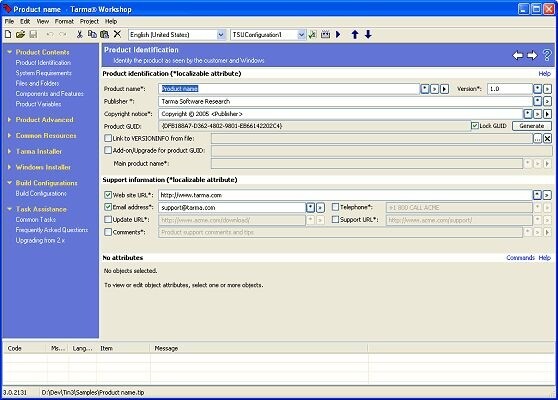Open the Help menu in the menu bar

tap(111, 21)
